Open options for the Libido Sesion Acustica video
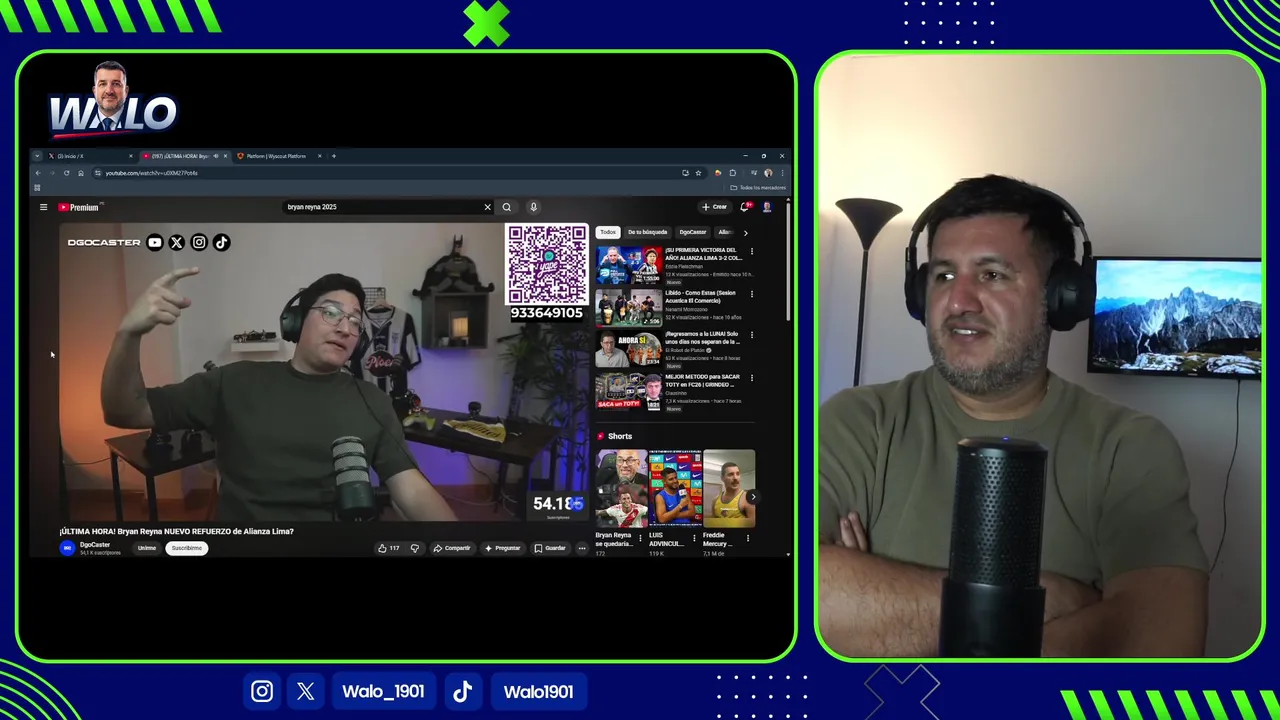This screenshot has height=720, width=1280. click(x=751, y=294)
